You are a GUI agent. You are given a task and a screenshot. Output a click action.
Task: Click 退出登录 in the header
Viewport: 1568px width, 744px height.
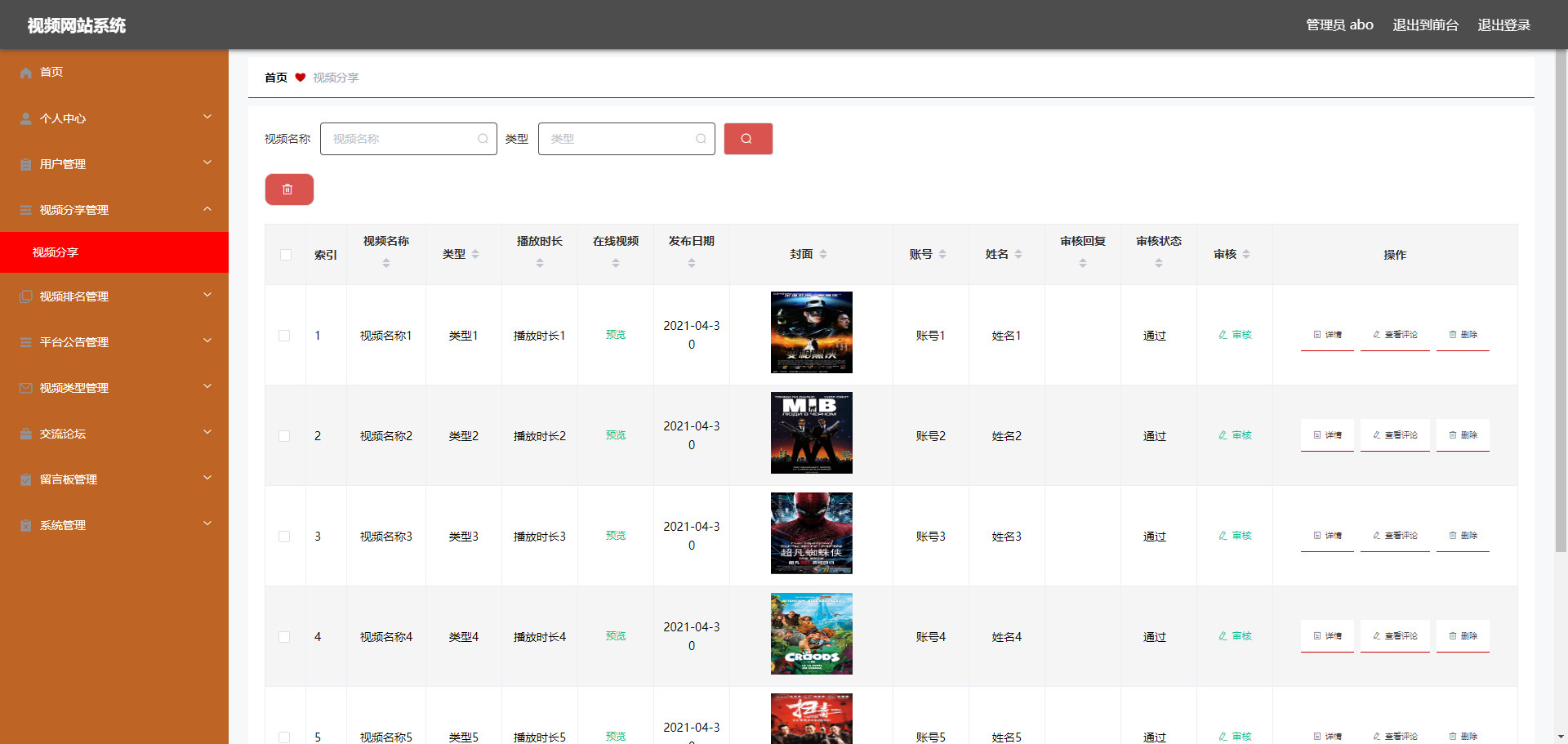[x=1503, y=25]
